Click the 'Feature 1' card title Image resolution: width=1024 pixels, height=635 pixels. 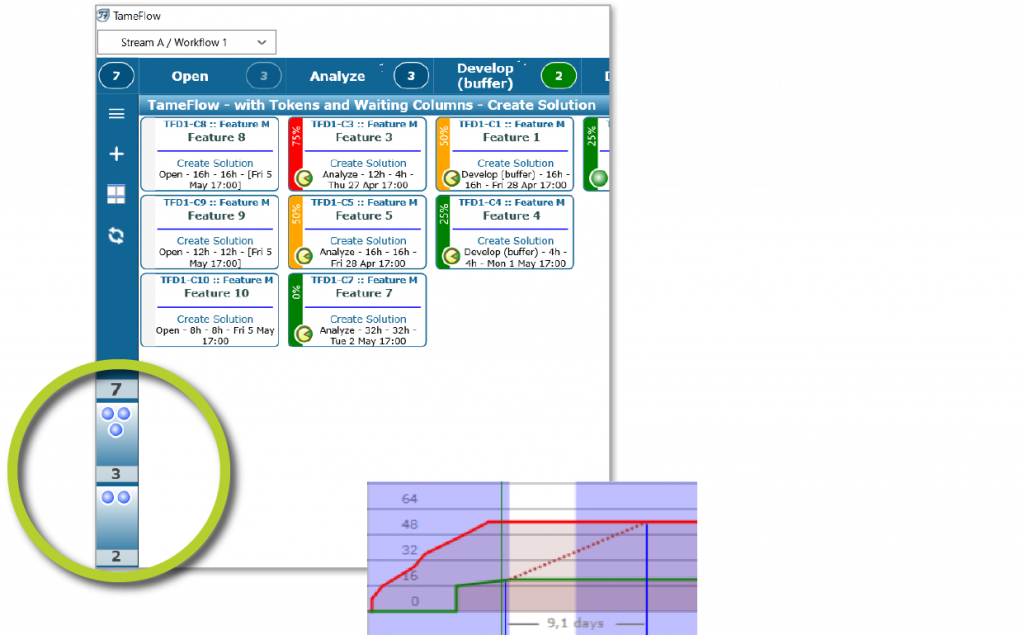click(x=511, y=137)
